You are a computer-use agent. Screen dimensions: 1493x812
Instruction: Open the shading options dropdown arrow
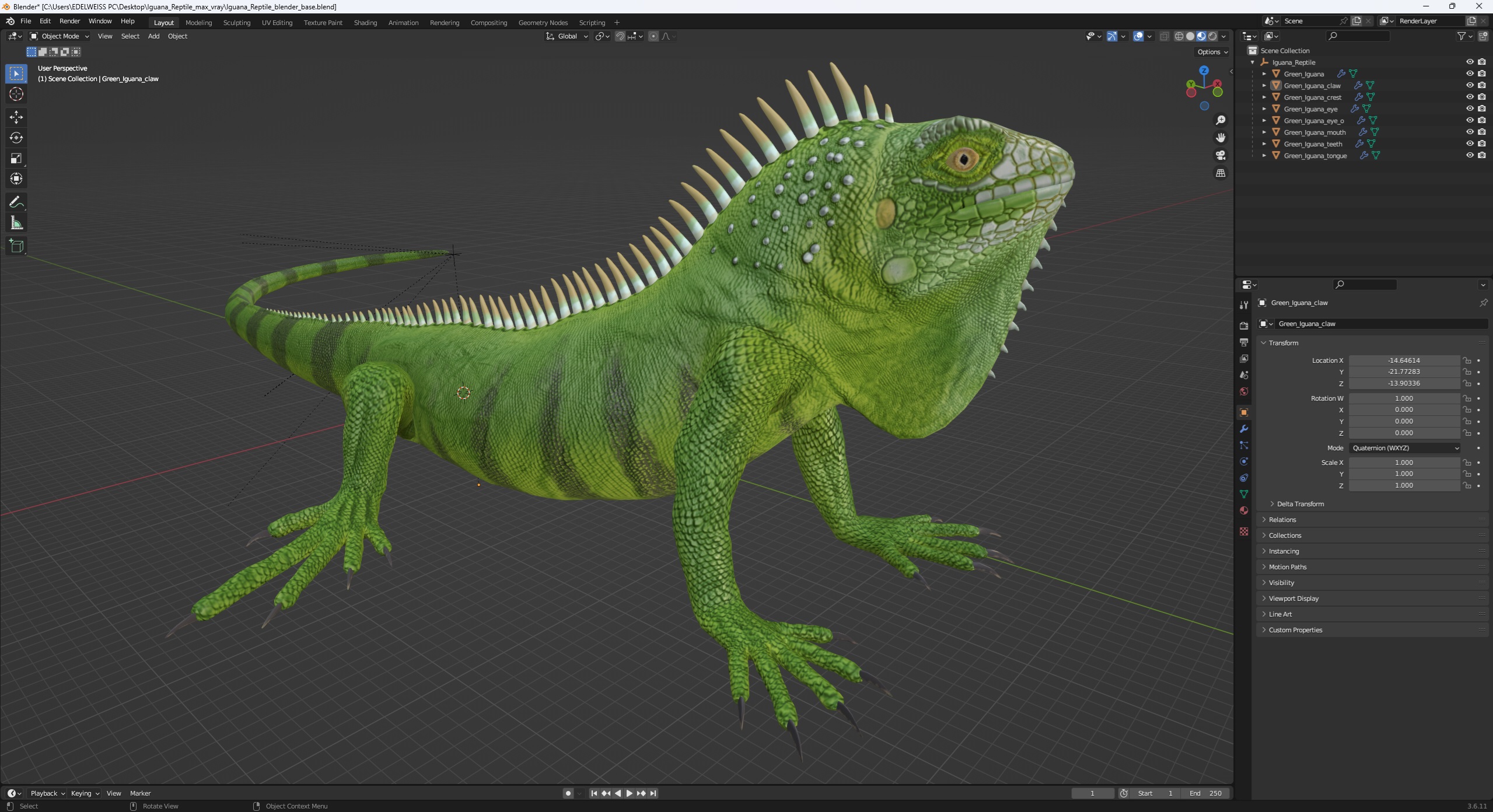pyautogui.click(x=1224, y=36)
